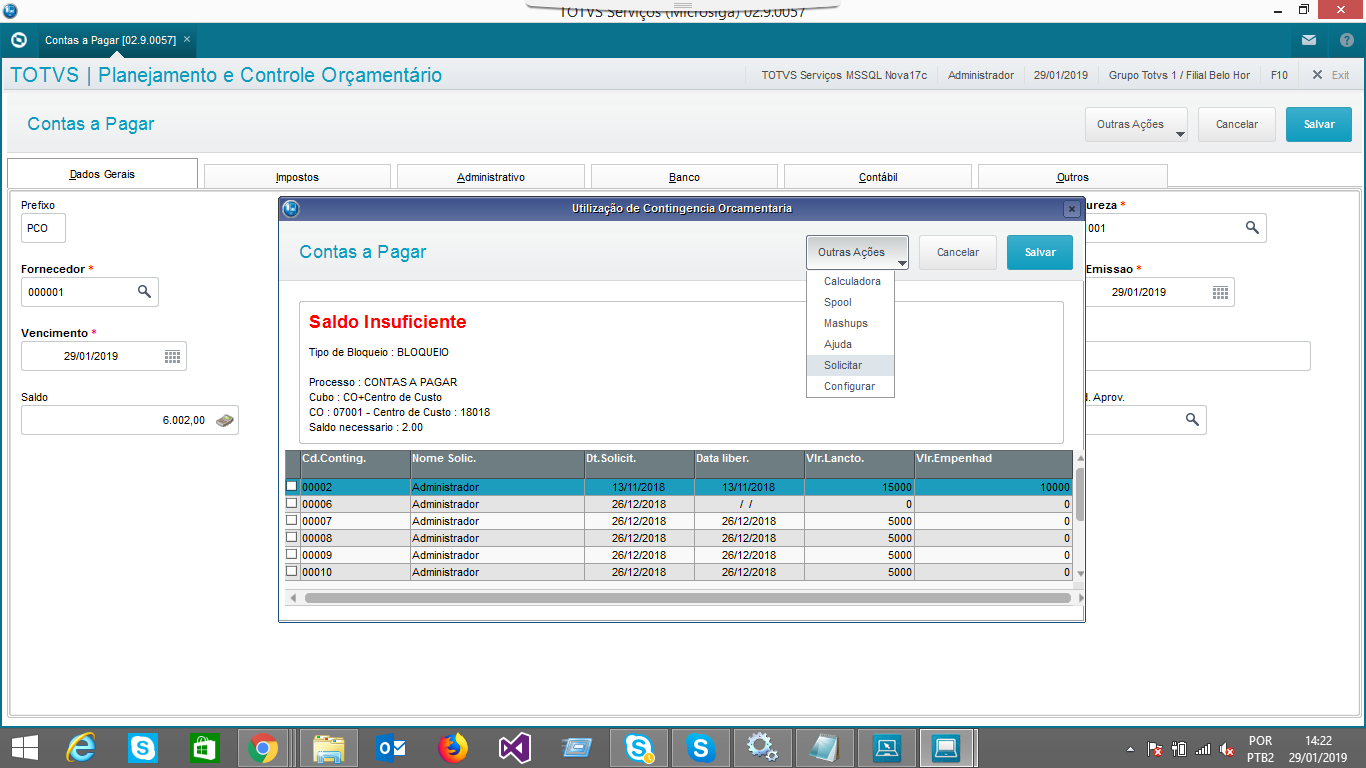Open Windows Start menu

pos(25,748)
